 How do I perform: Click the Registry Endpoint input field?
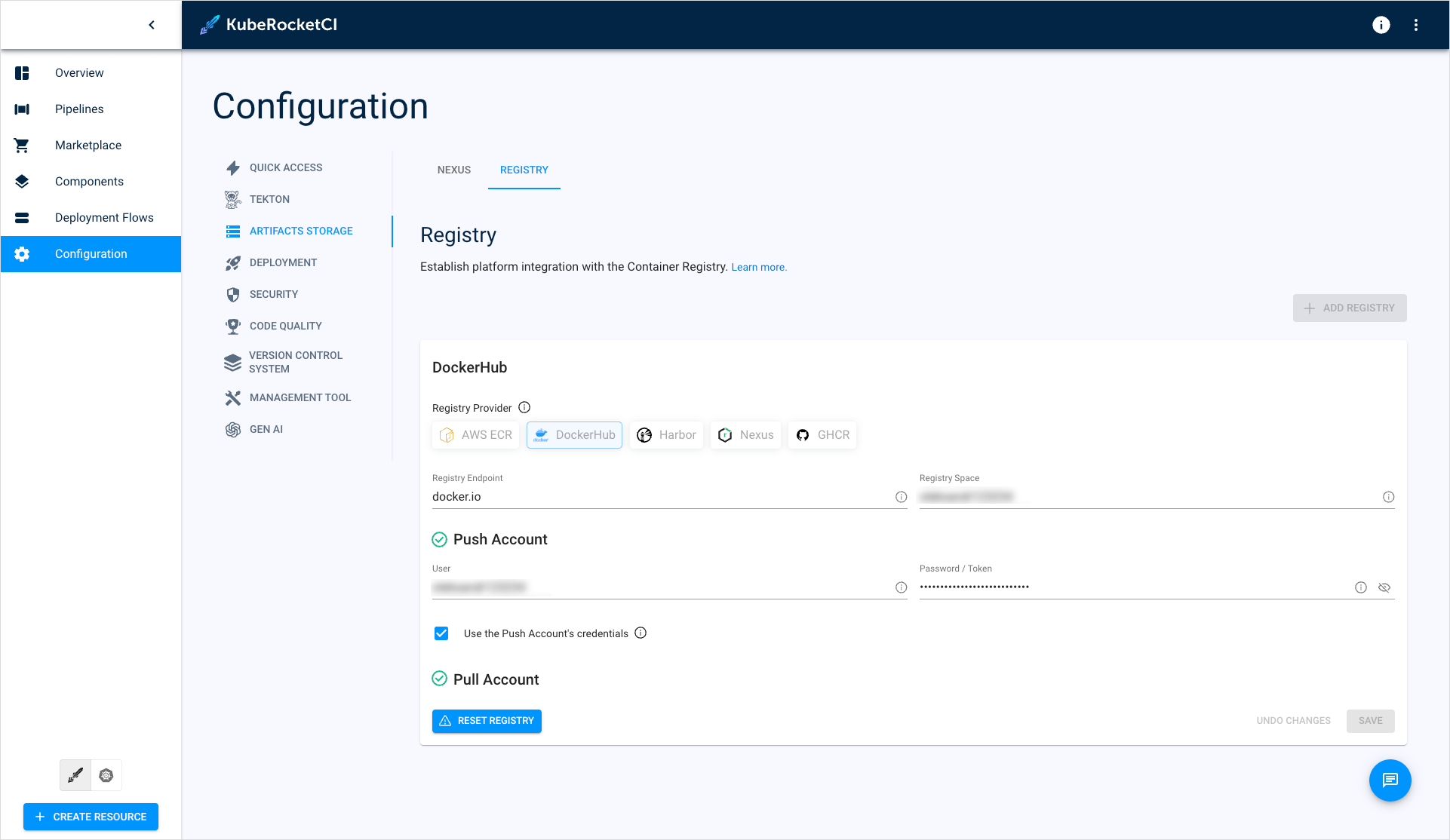click(664, 496)
